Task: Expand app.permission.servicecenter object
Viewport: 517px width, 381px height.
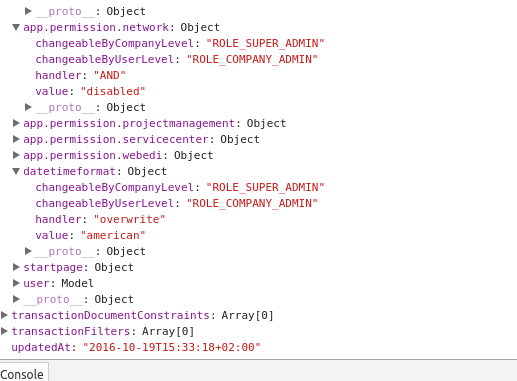Action: click(16, 139)
